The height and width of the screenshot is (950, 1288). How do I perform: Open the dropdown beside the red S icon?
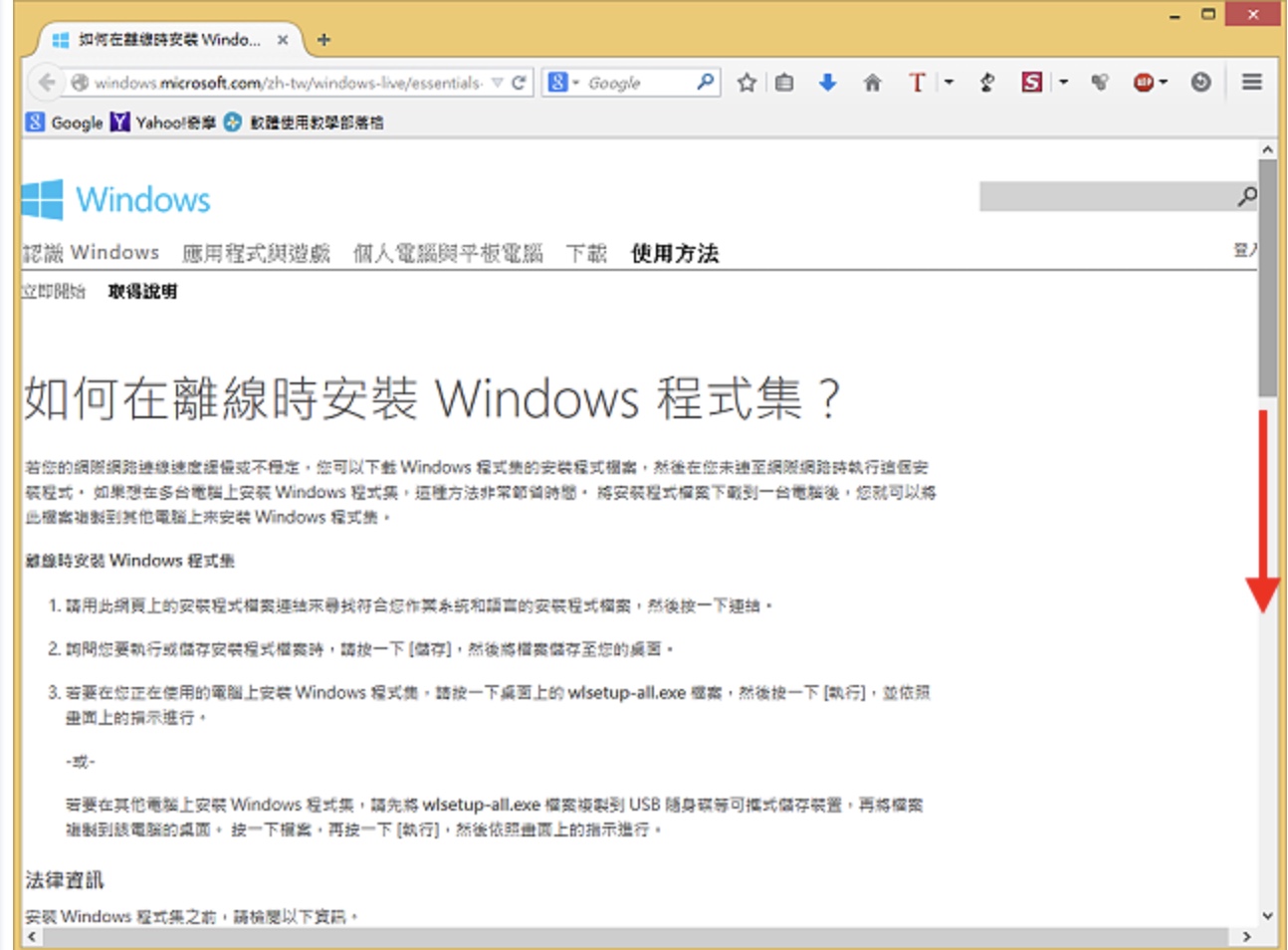1063,83
